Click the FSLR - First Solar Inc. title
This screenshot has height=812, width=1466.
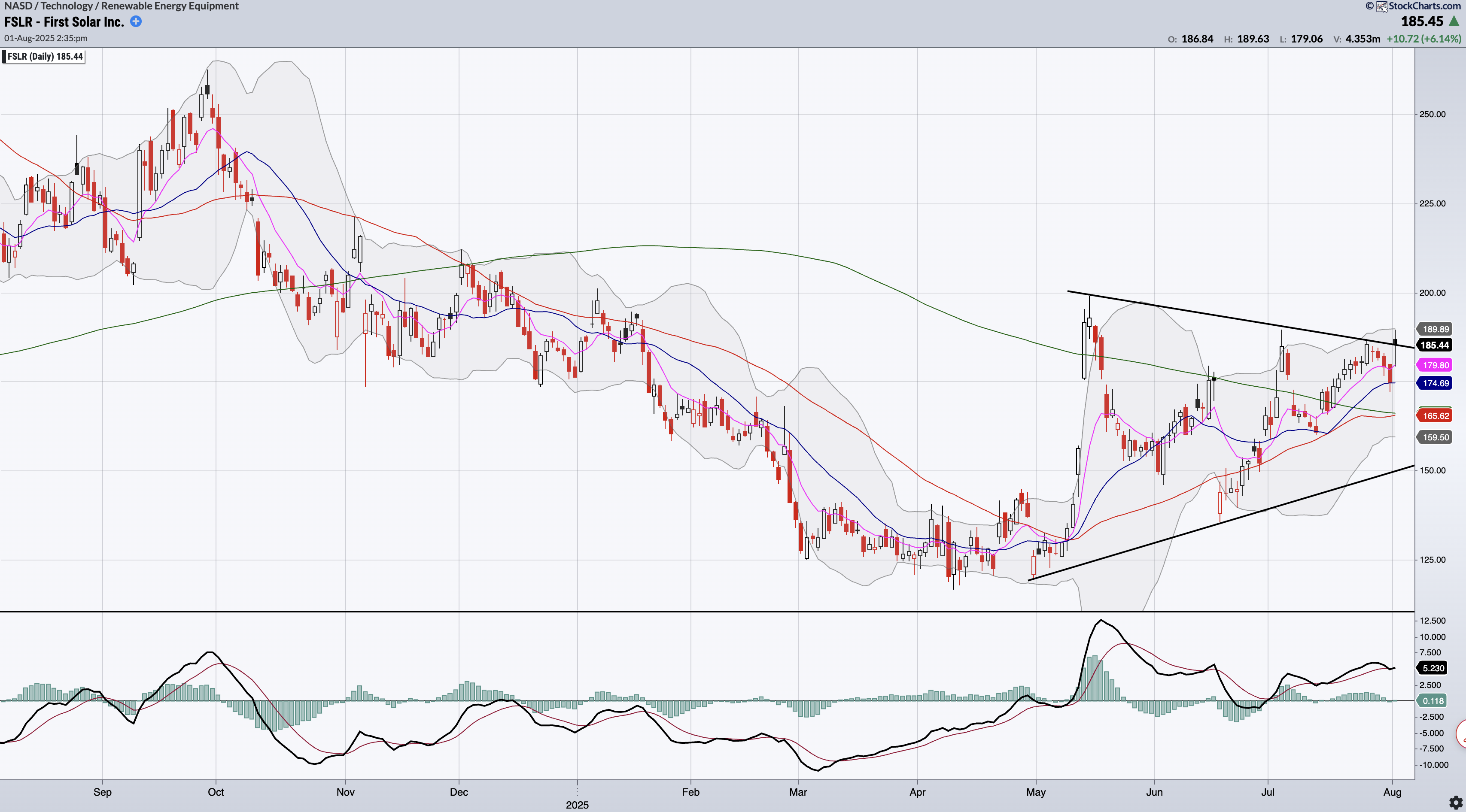[x=64, y=21]
